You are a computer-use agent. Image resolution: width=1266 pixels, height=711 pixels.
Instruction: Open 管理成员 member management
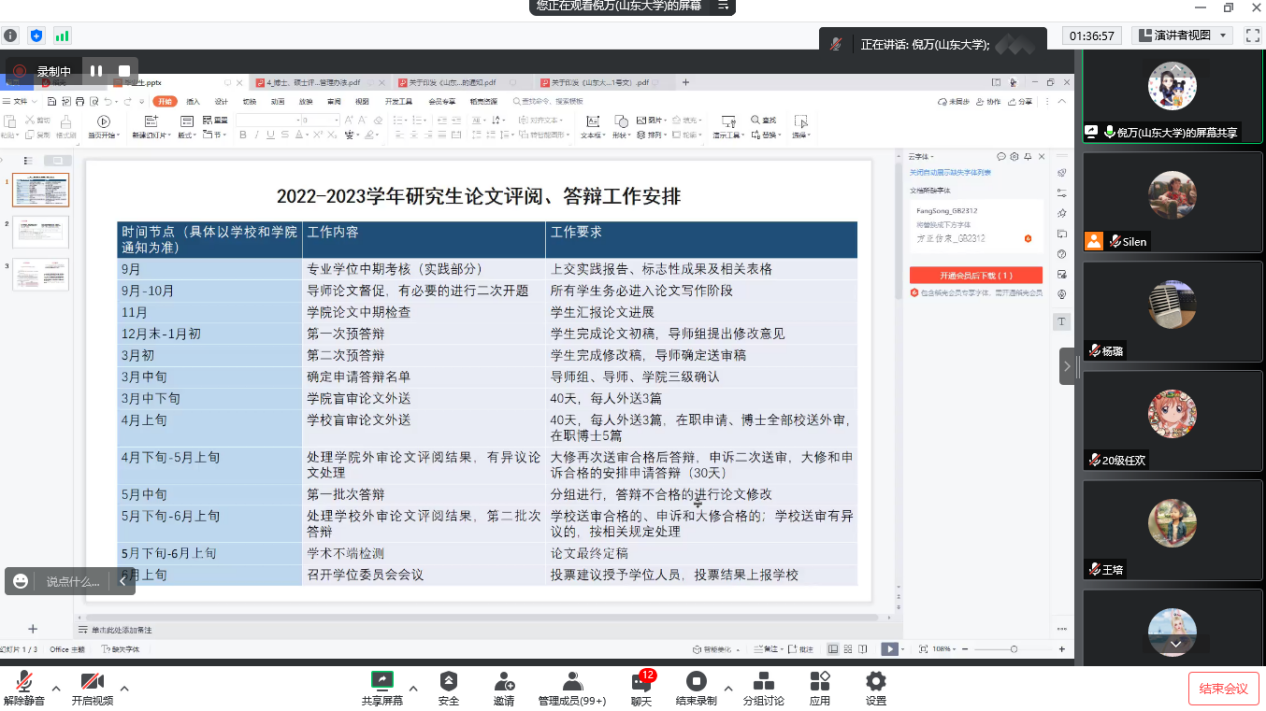coord(572,682)
